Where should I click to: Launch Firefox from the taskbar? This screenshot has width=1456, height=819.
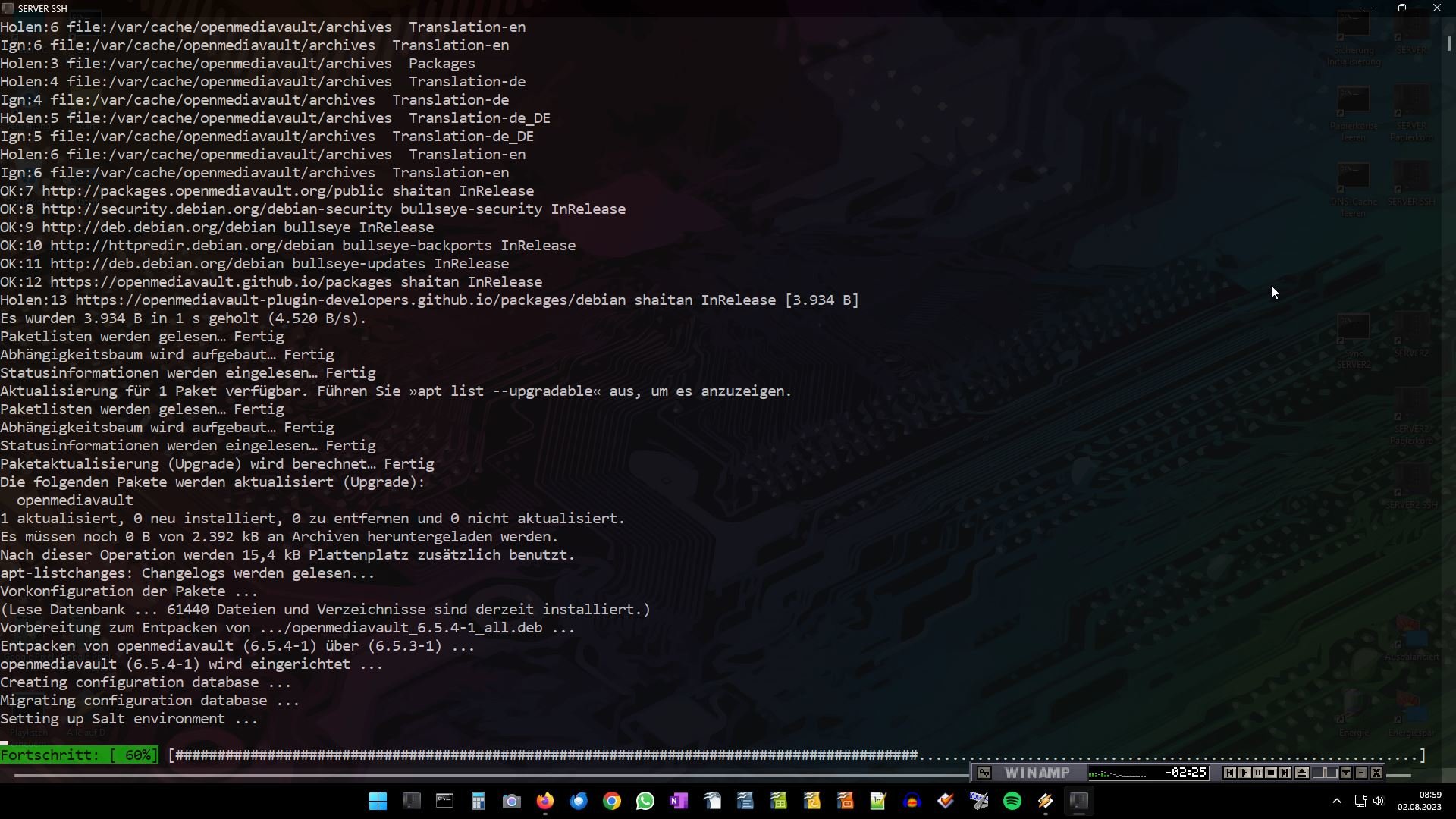[545, 802]
